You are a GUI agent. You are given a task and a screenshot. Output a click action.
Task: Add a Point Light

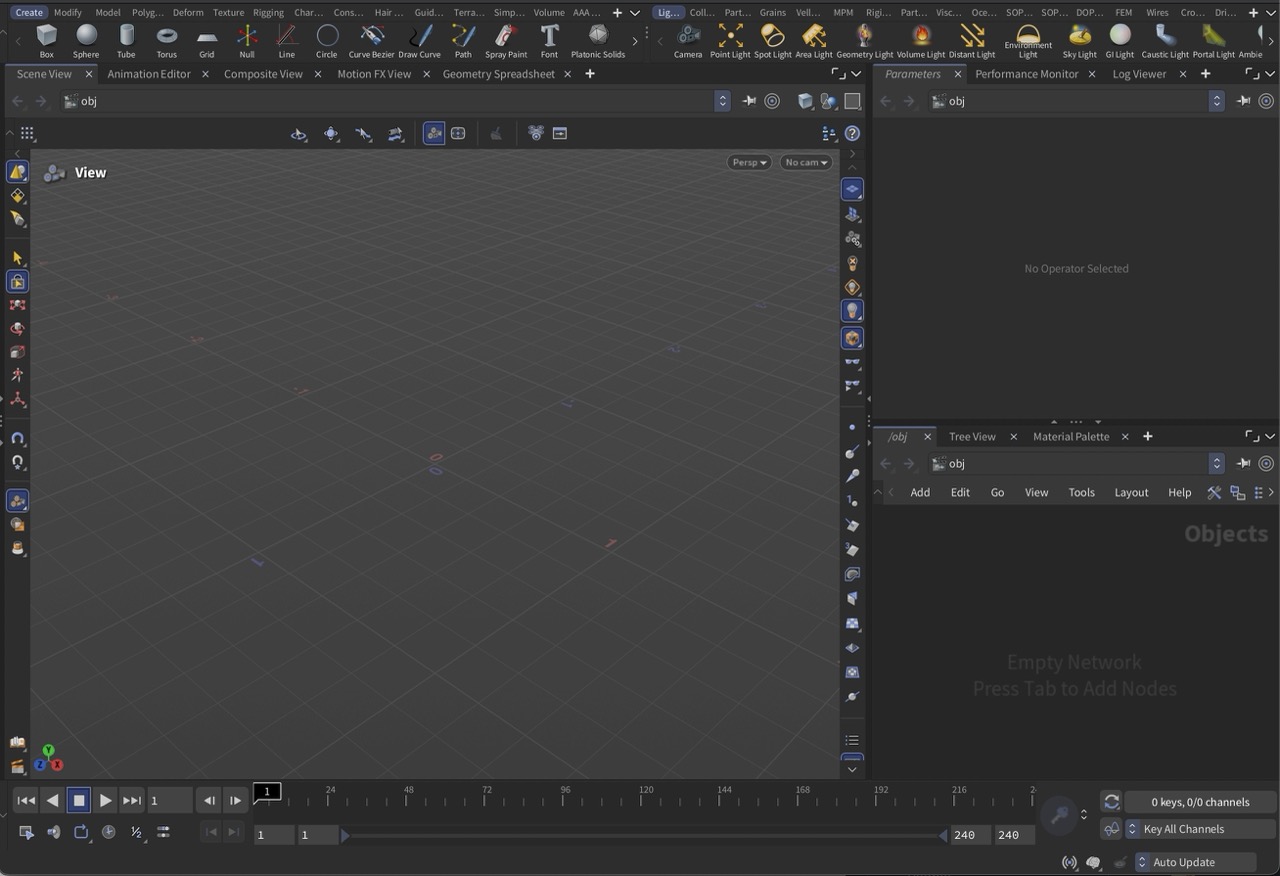click(730, 41)
